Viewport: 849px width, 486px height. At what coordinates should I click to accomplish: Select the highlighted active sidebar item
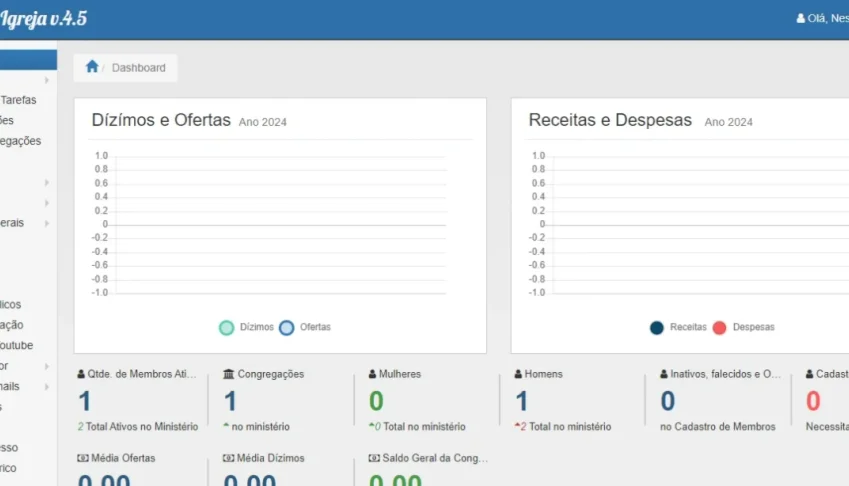click(28, 60)
